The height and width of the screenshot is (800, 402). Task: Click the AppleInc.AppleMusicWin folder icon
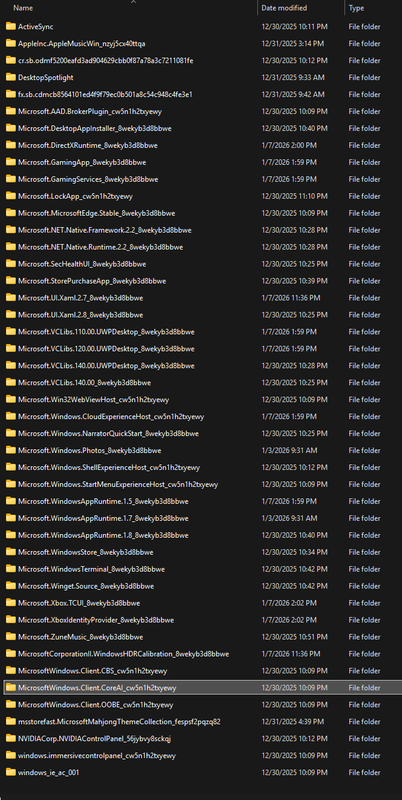pos(11,43)
